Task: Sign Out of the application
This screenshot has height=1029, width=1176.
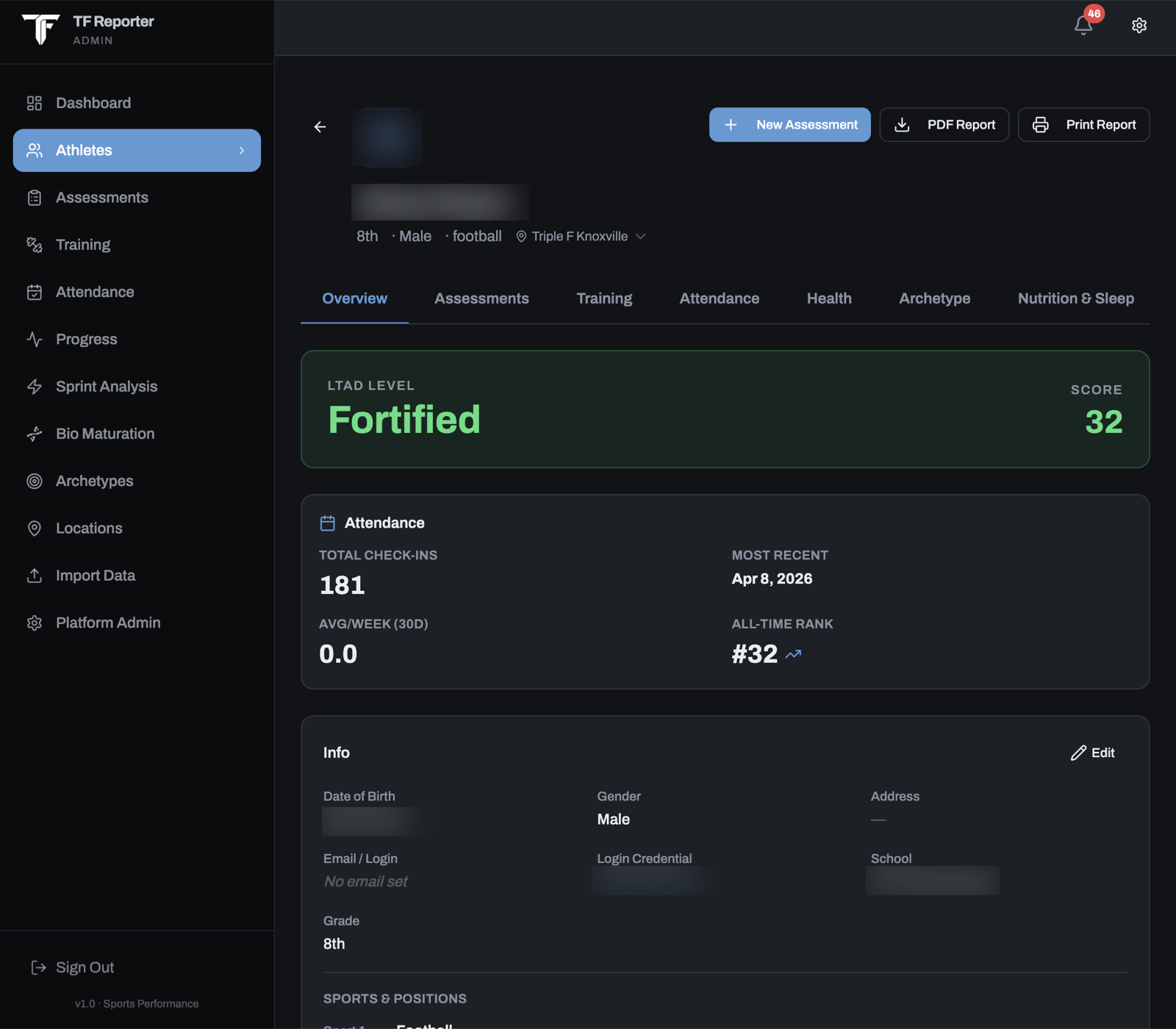Action: (73, 967)
